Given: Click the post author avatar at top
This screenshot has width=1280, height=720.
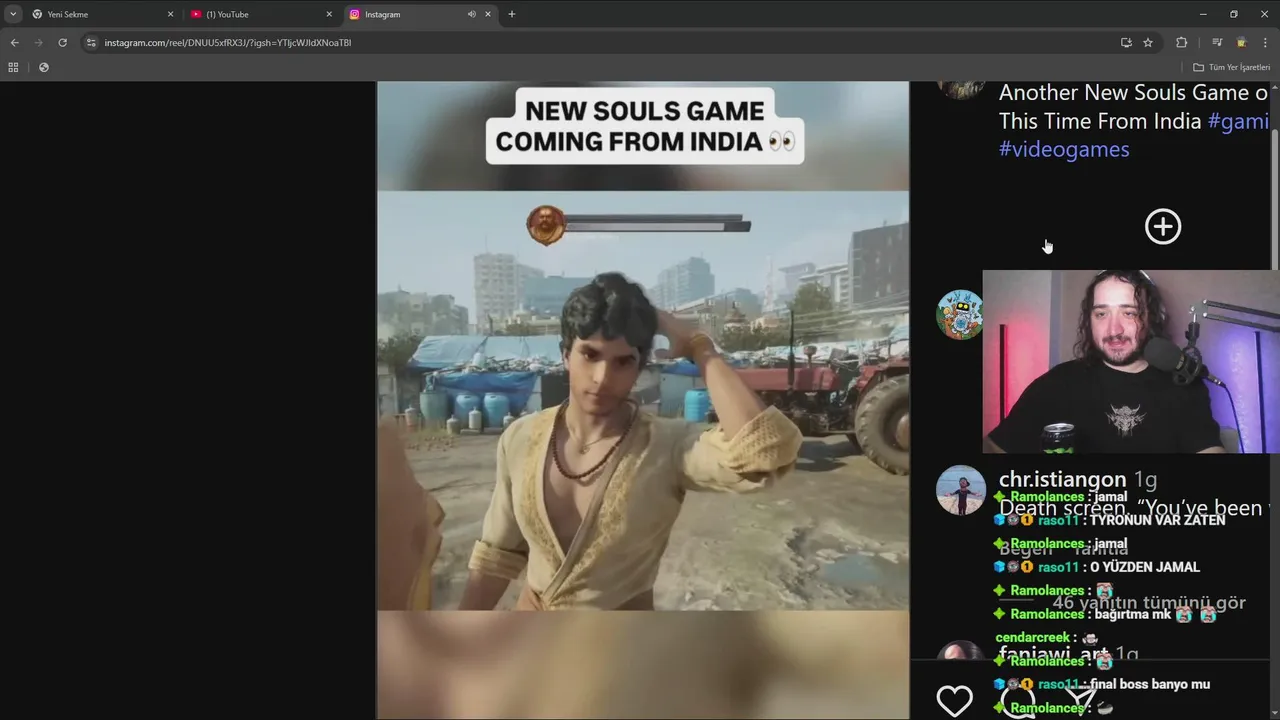Looking at the screenshot, I should pos(961,90).
